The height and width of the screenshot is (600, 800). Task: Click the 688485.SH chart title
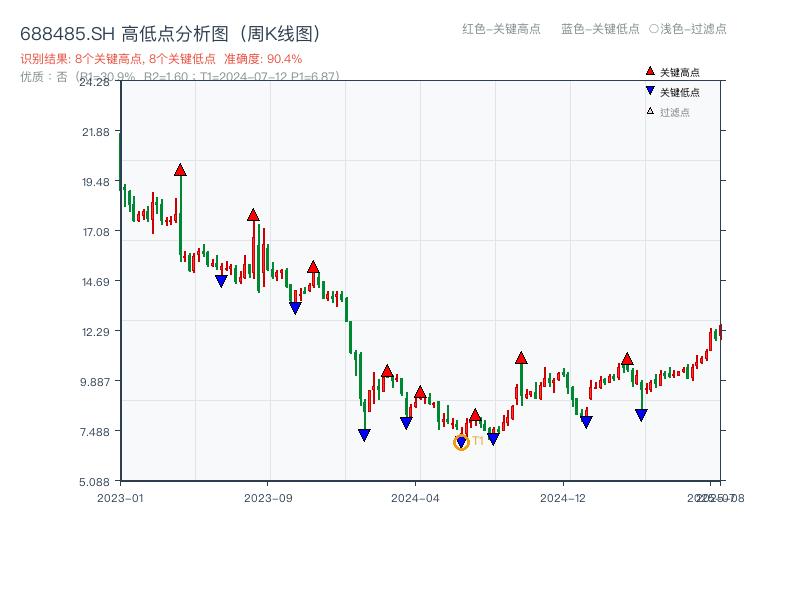point(170,34)
